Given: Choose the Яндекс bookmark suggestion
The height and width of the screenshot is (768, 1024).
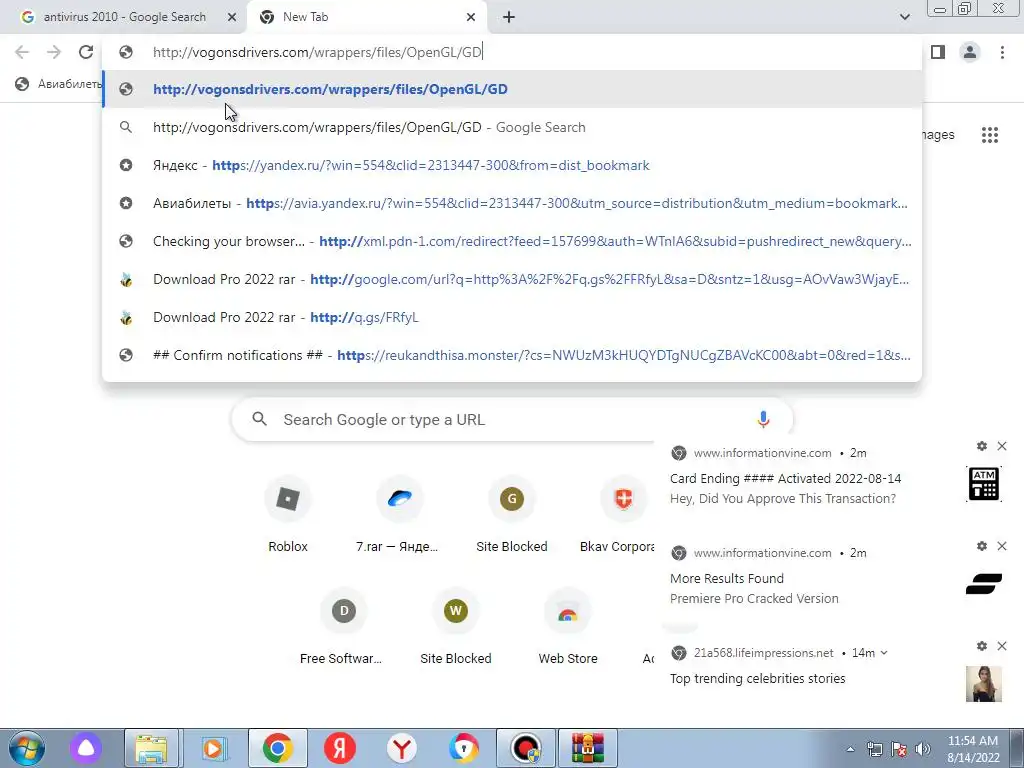Looking at the screenshot, I should click(x=512, y=165).
